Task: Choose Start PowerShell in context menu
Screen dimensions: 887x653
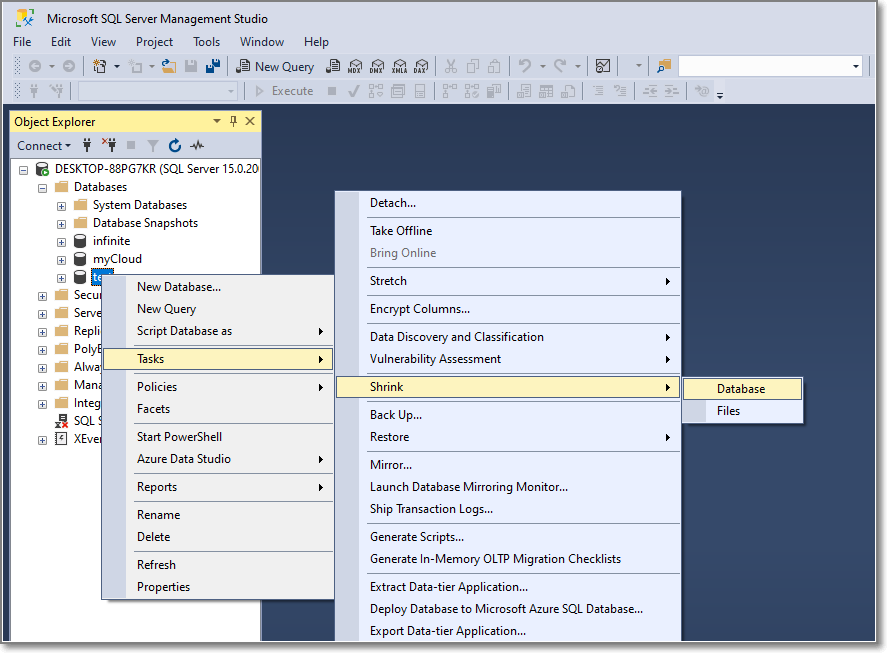Action: click(218, 437)
